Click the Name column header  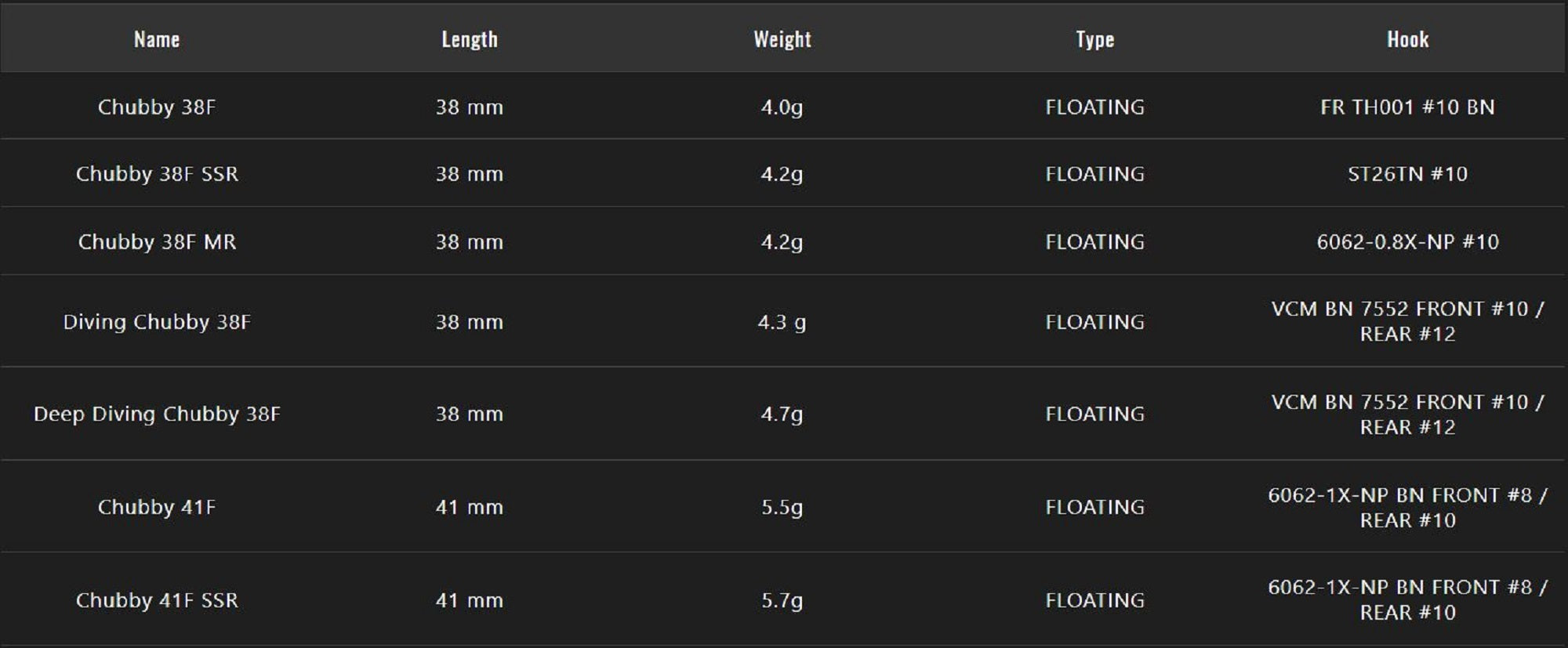tap(157, 39)
